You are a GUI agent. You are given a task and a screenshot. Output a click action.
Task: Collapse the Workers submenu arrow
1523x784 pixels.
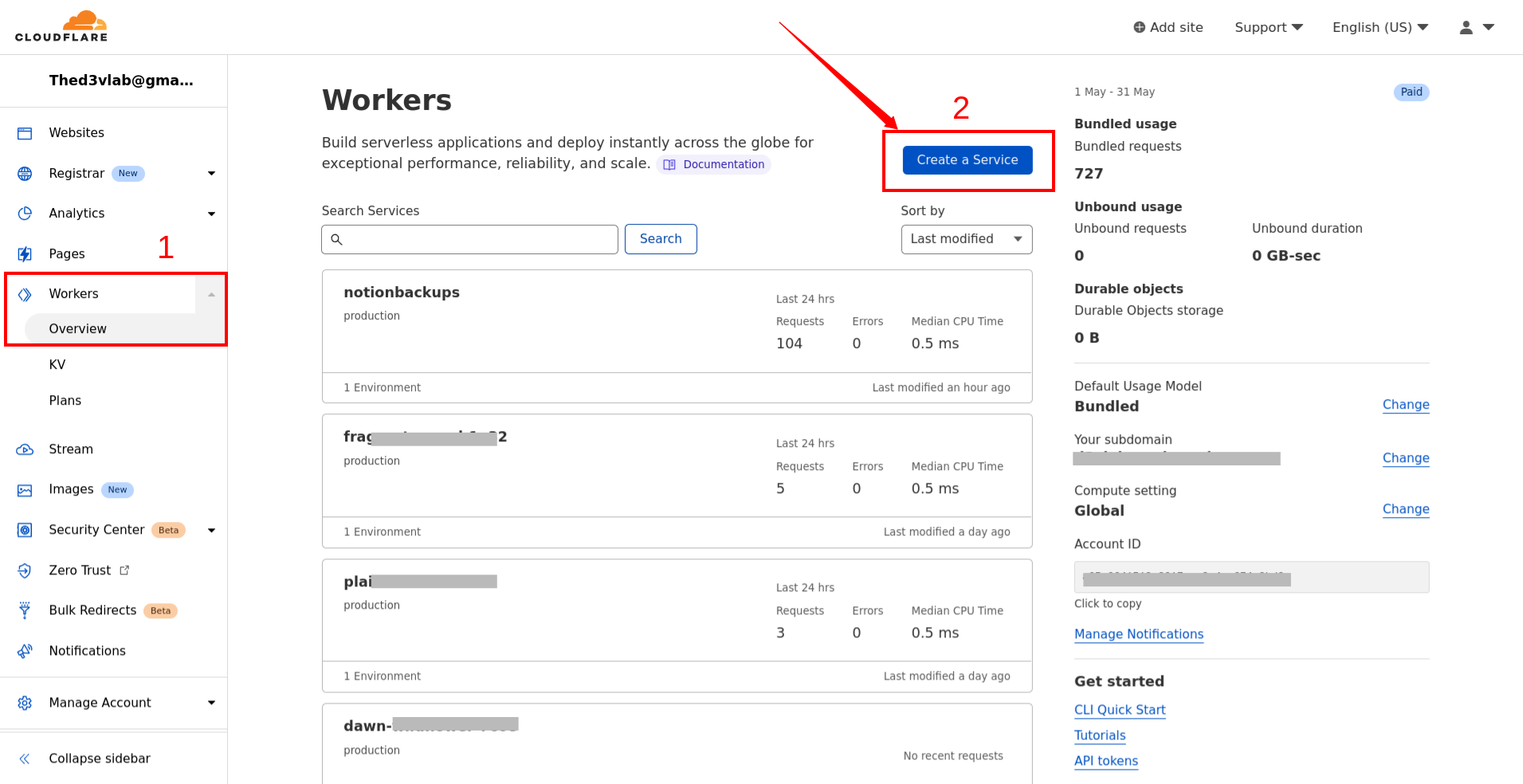[211, 294]
